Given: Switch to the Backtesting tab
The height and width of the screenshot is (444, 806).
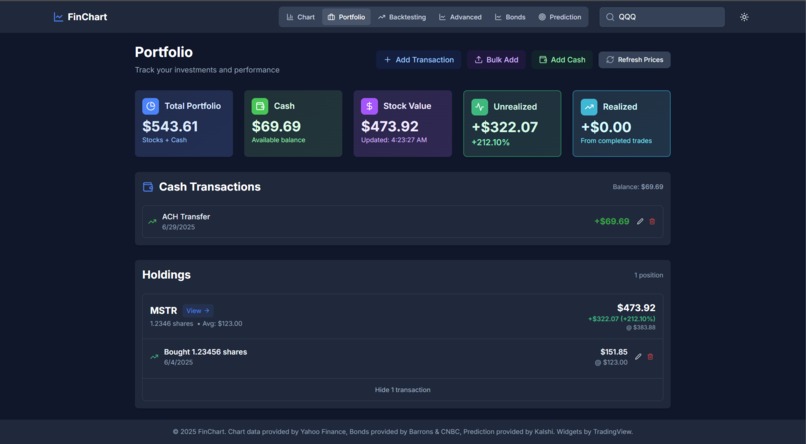Looking at the screenshot, I should click(x=402, y=17).
